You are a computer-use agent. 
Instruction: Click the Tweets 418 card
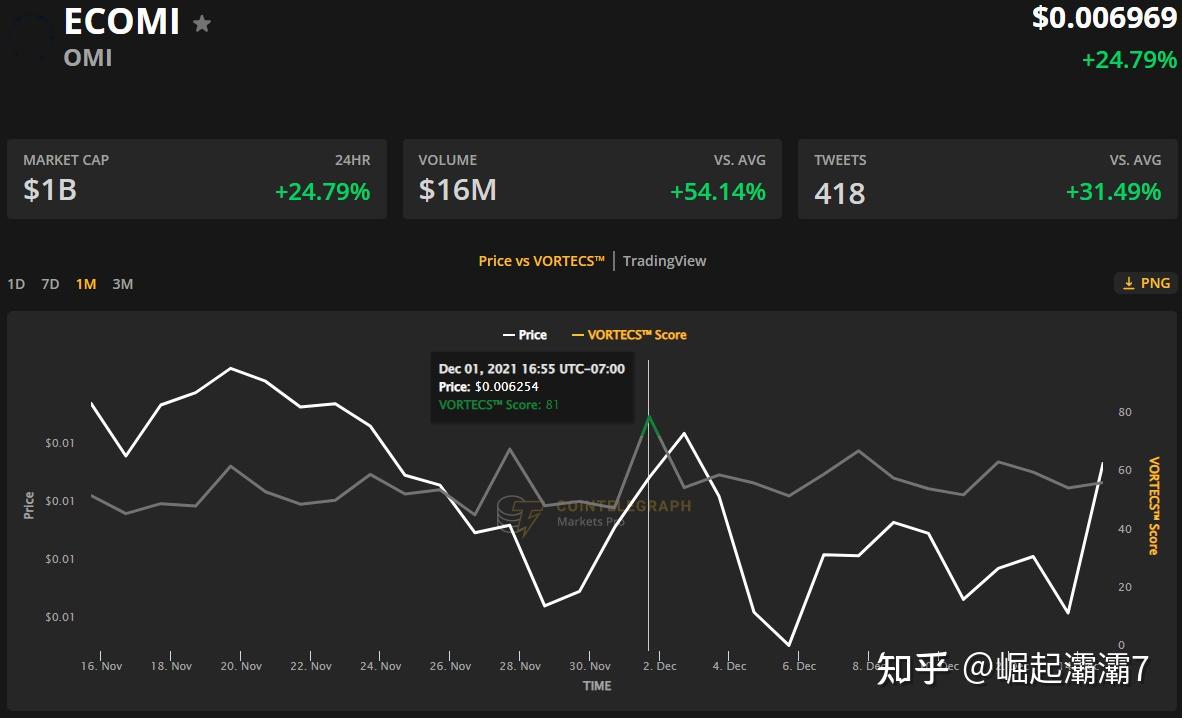pyautogui.click(x=988, y=179)
